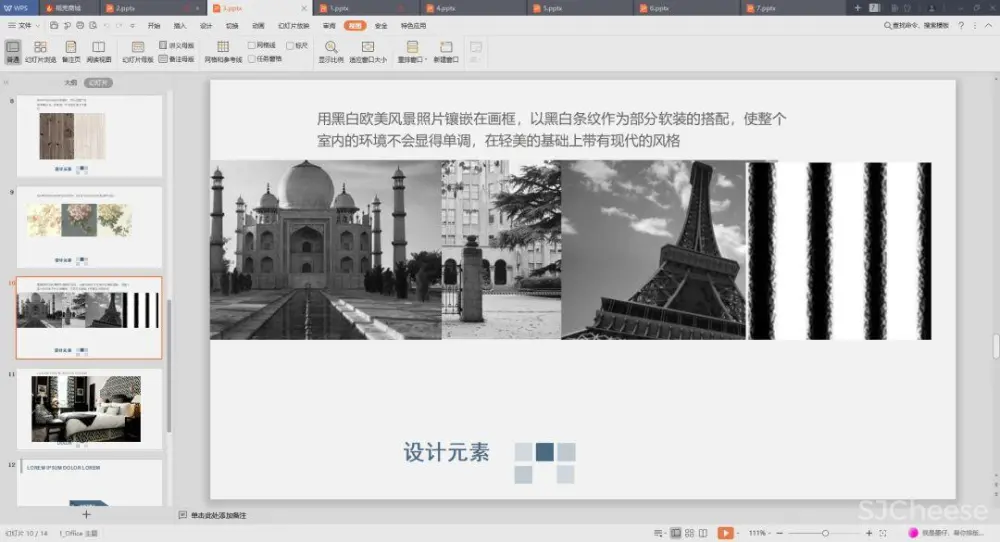Click the zoom slider handle

tap(825, 532)
